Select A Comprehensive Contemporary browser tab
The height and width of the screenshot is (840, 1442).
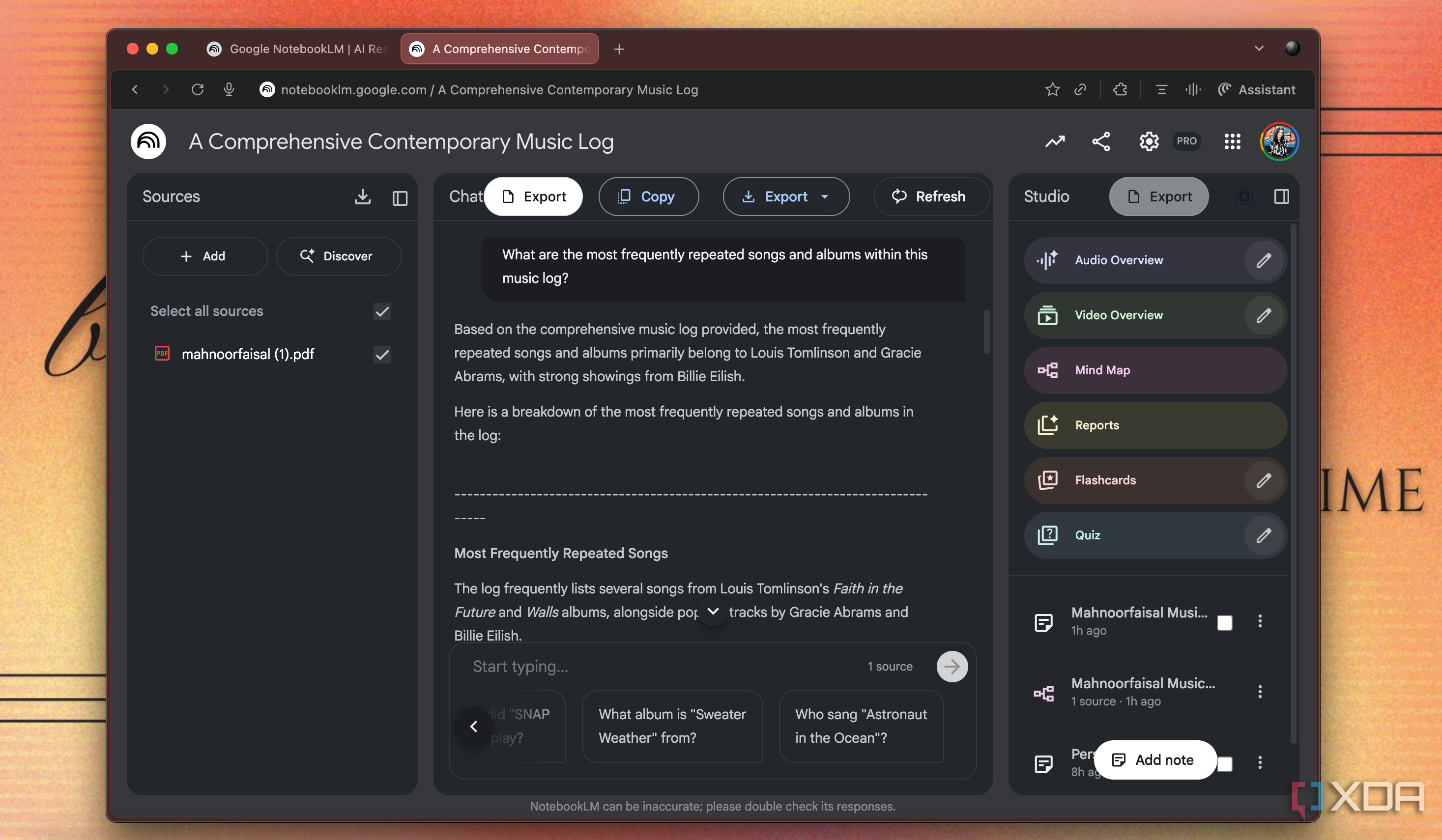point(499,49)
